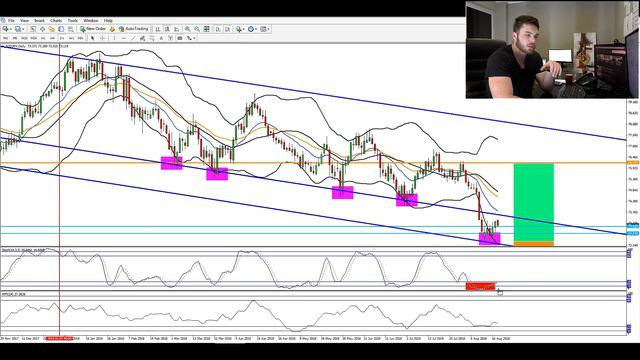Image resolution: width=640 pixels, height=360 pixels.
Task: Click the Stoch(14,3,3) indicator label
Action: [x=23, y=249]
